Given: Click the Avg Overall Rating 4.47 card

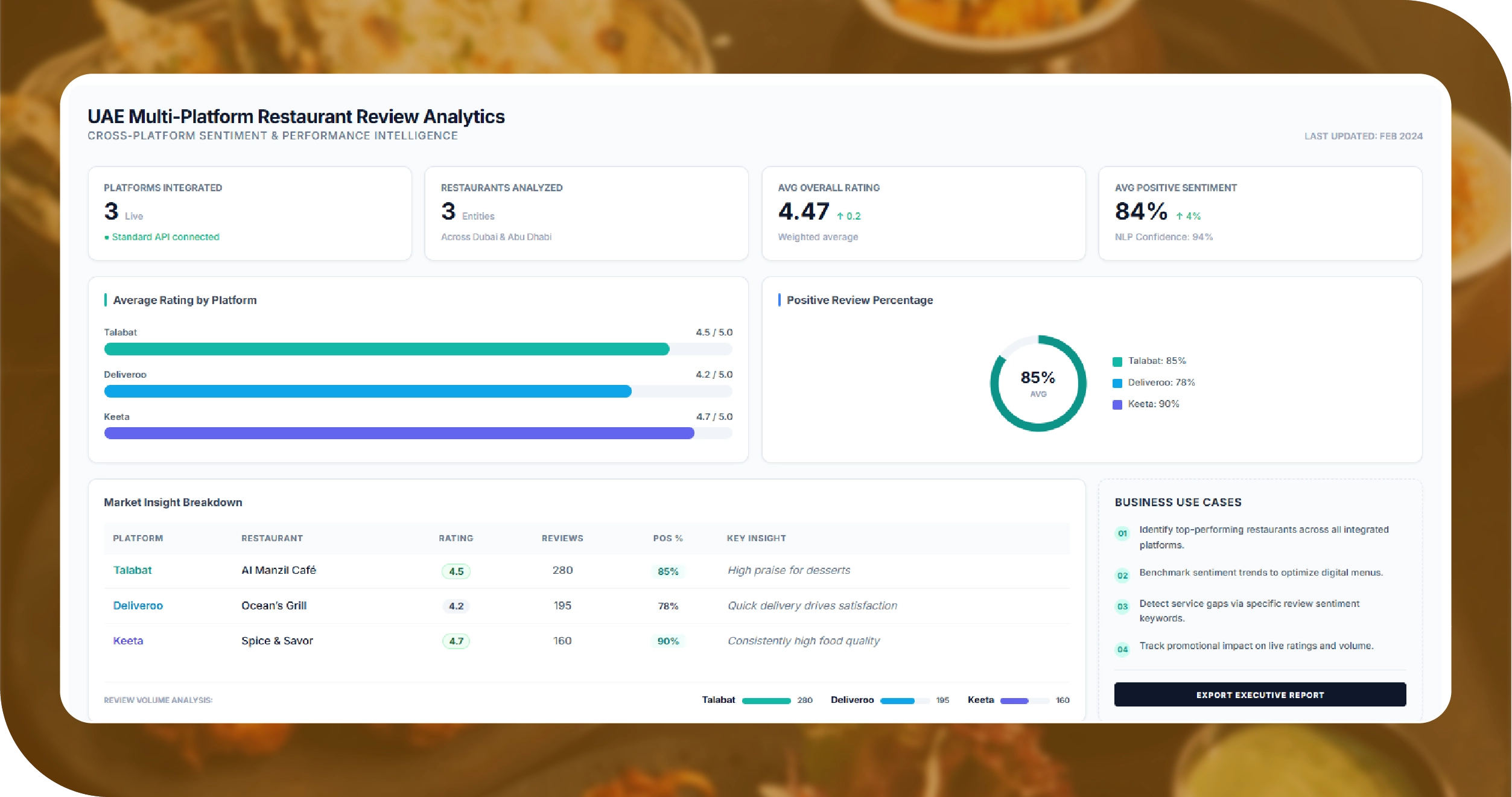Looking at the screenshot, I should click(x=923, y=214).
